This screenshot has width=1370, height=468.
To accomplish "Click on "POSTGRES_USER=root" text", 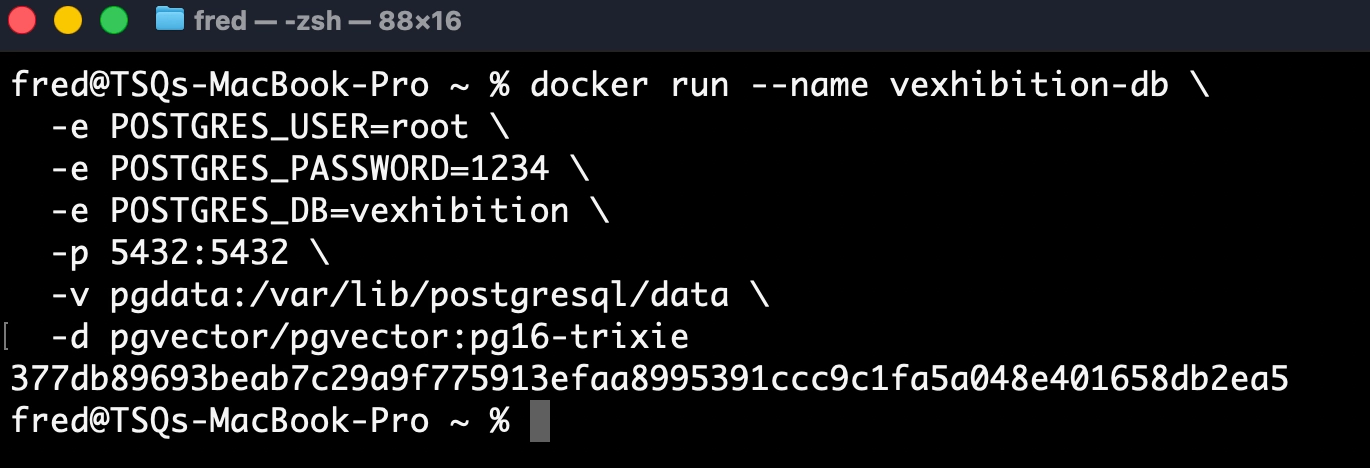I will [x=290, y=127].
